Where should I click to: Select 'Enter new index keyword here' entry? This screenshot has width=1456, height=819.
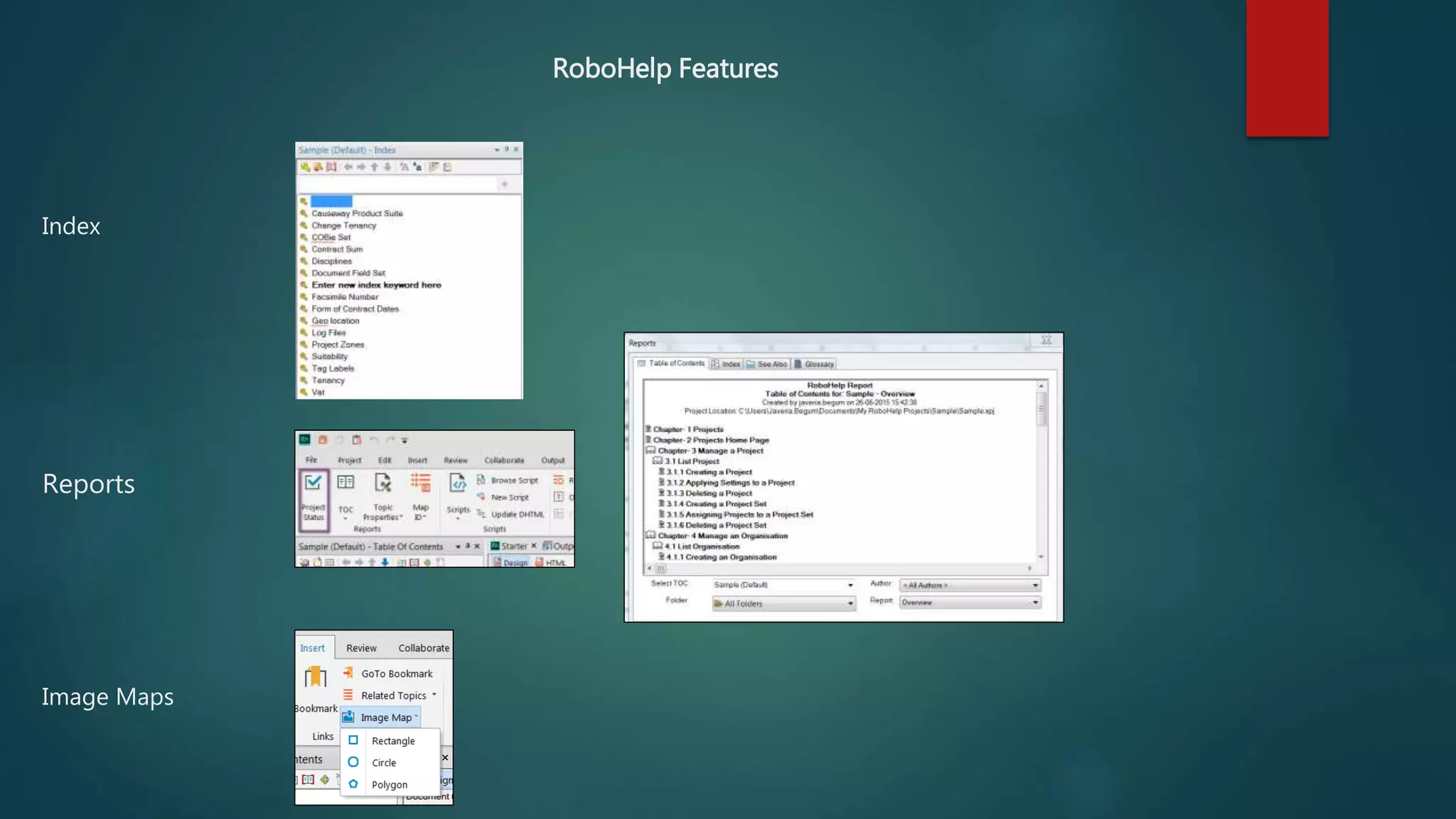click(376, 285)
